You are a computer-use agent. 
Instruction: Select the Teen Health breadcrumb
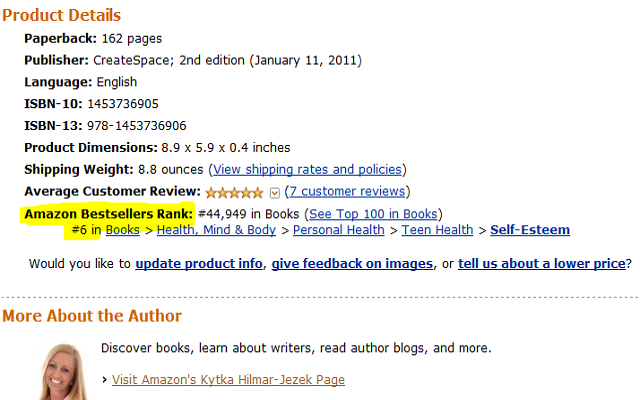pyautogui.click(x=437, y=230)
